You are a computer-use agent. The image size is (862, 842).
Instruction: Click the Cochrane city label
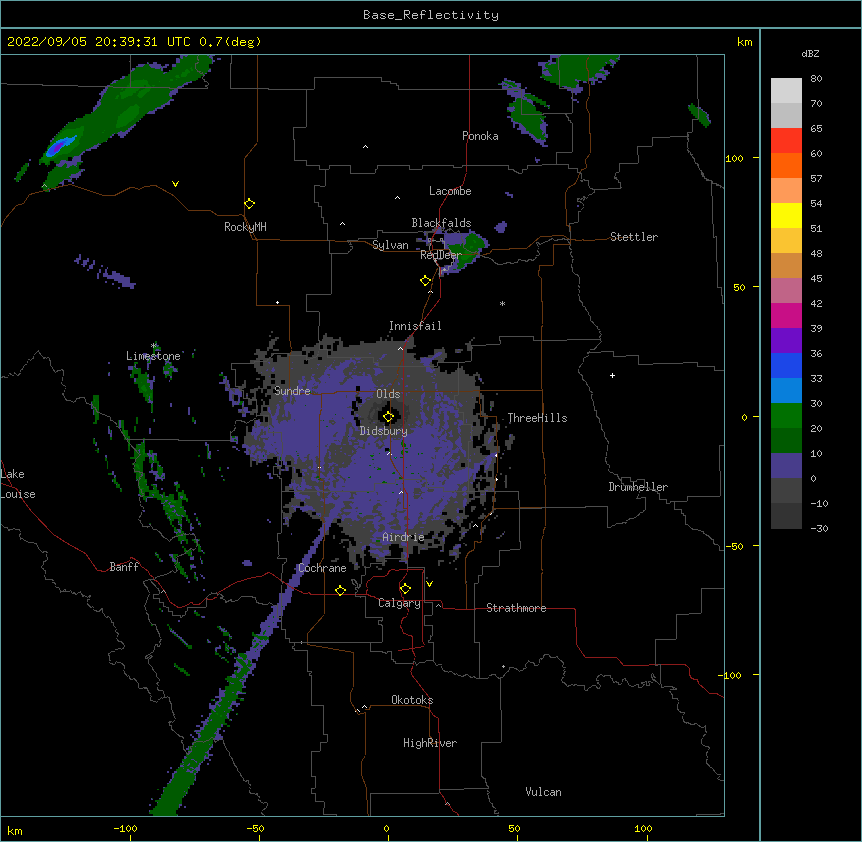pos(322,568)
